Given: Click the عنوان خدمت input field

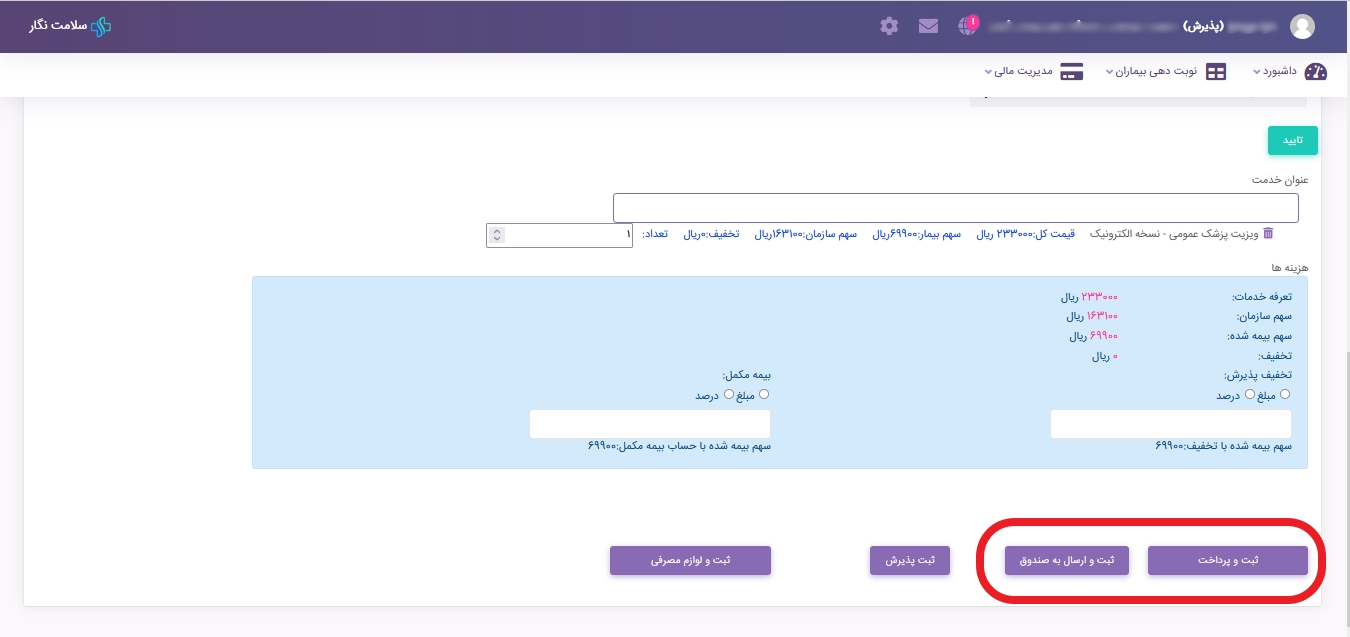Looking at the screenshot, I should point(955,208).
